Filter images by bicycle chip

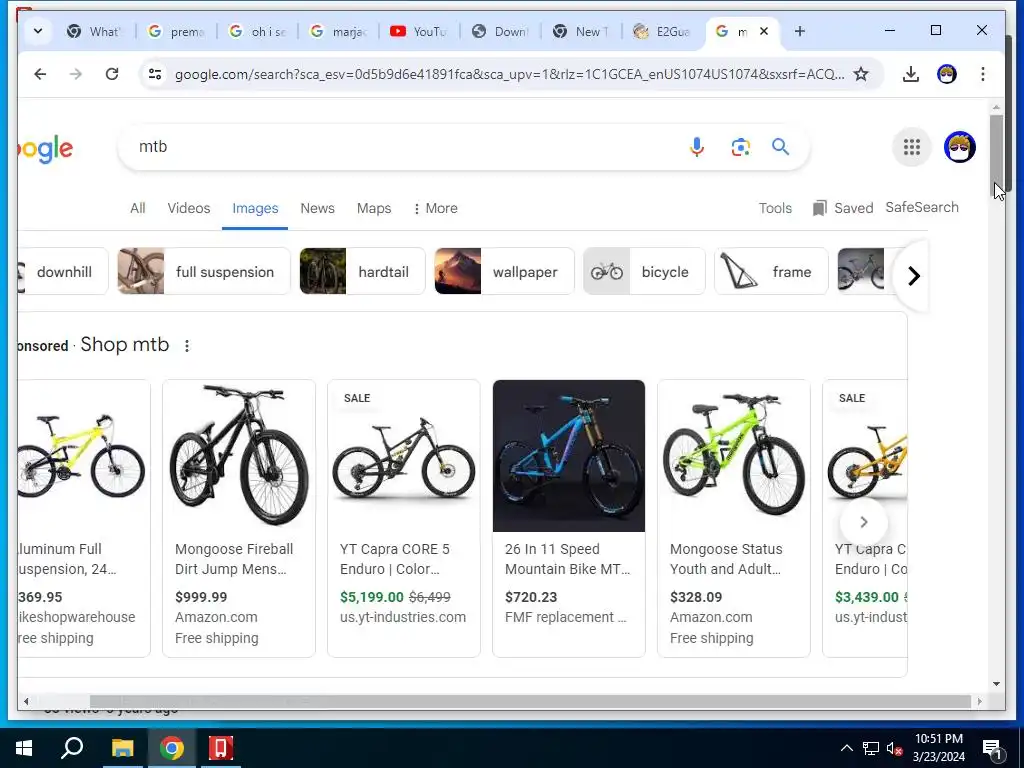[644, 271]
